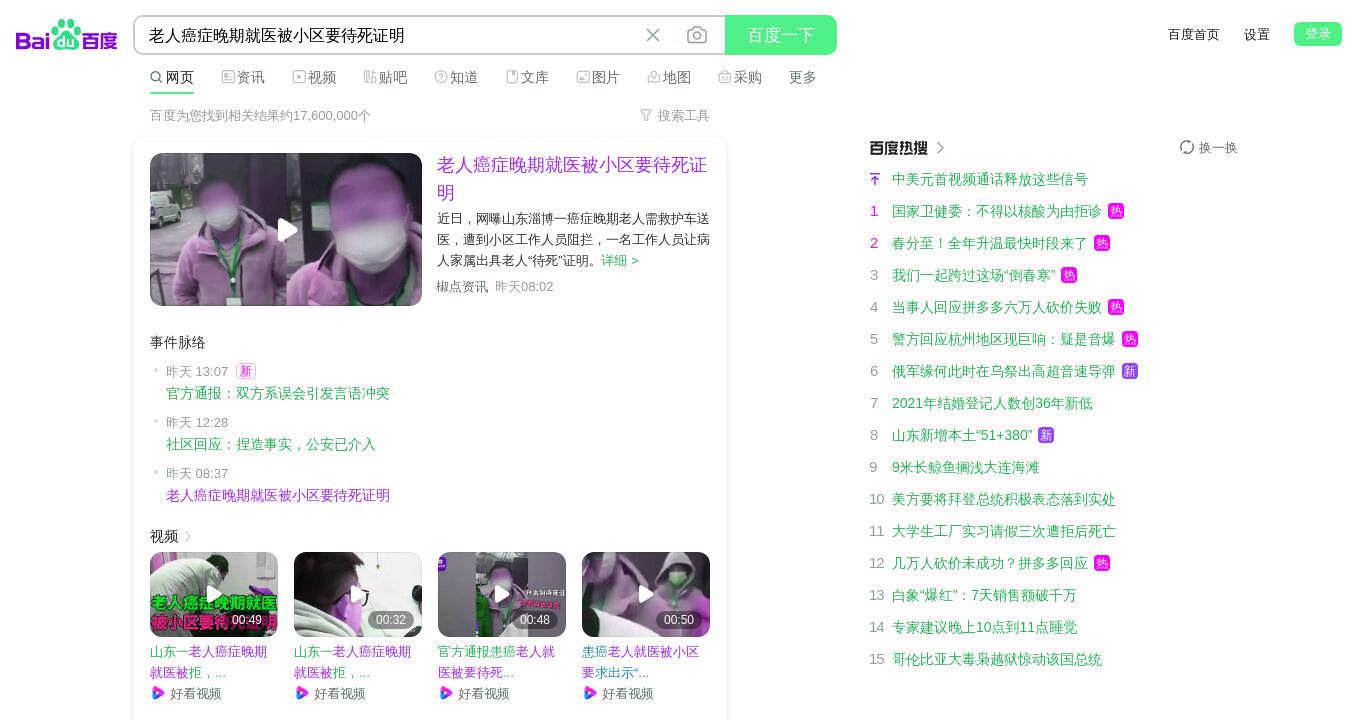1366x720 pixels.
Task: Open the 贴吧 tab
Action: pos(385,77)
